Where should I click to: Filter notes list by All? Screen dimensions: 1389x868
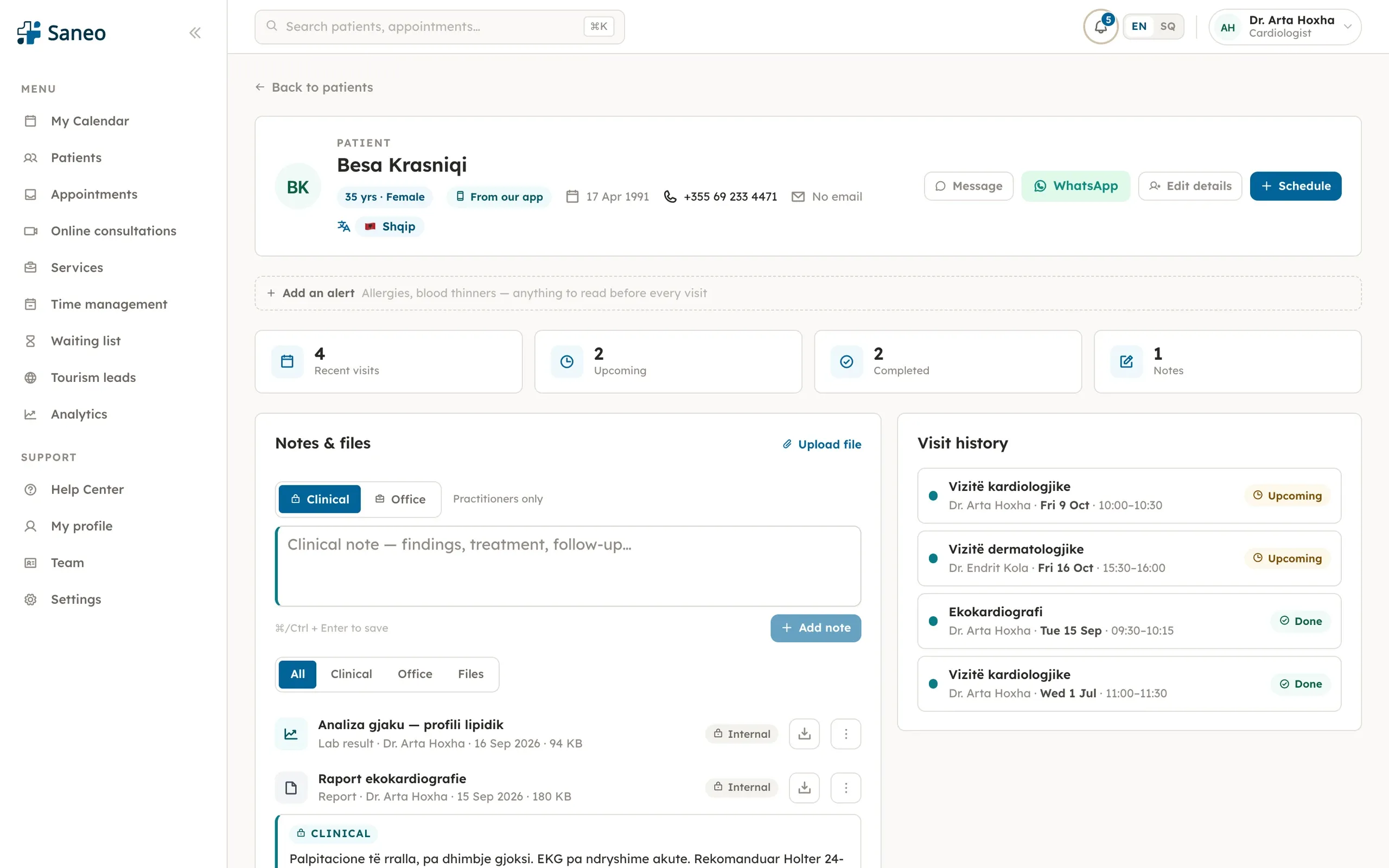[297, 674]
